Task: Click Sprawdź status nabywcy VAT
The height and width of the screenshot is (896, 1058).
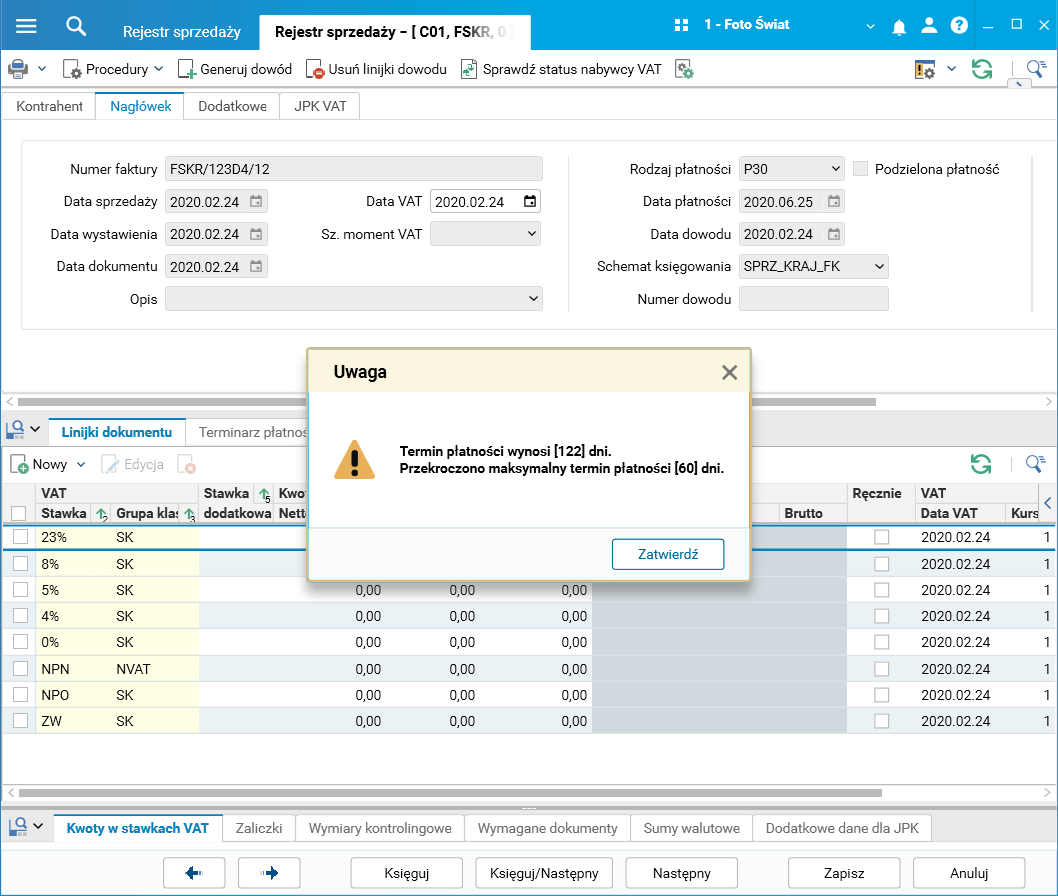Action: [561, 69]
